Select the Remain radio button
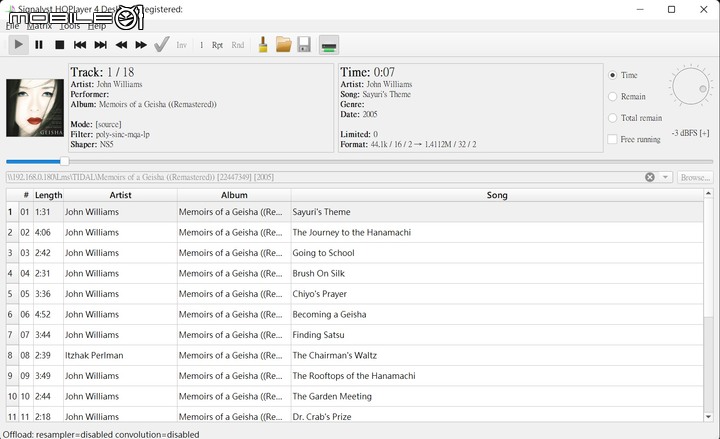The width and height of the screenshot is (720, 439). tap(612, 96)
